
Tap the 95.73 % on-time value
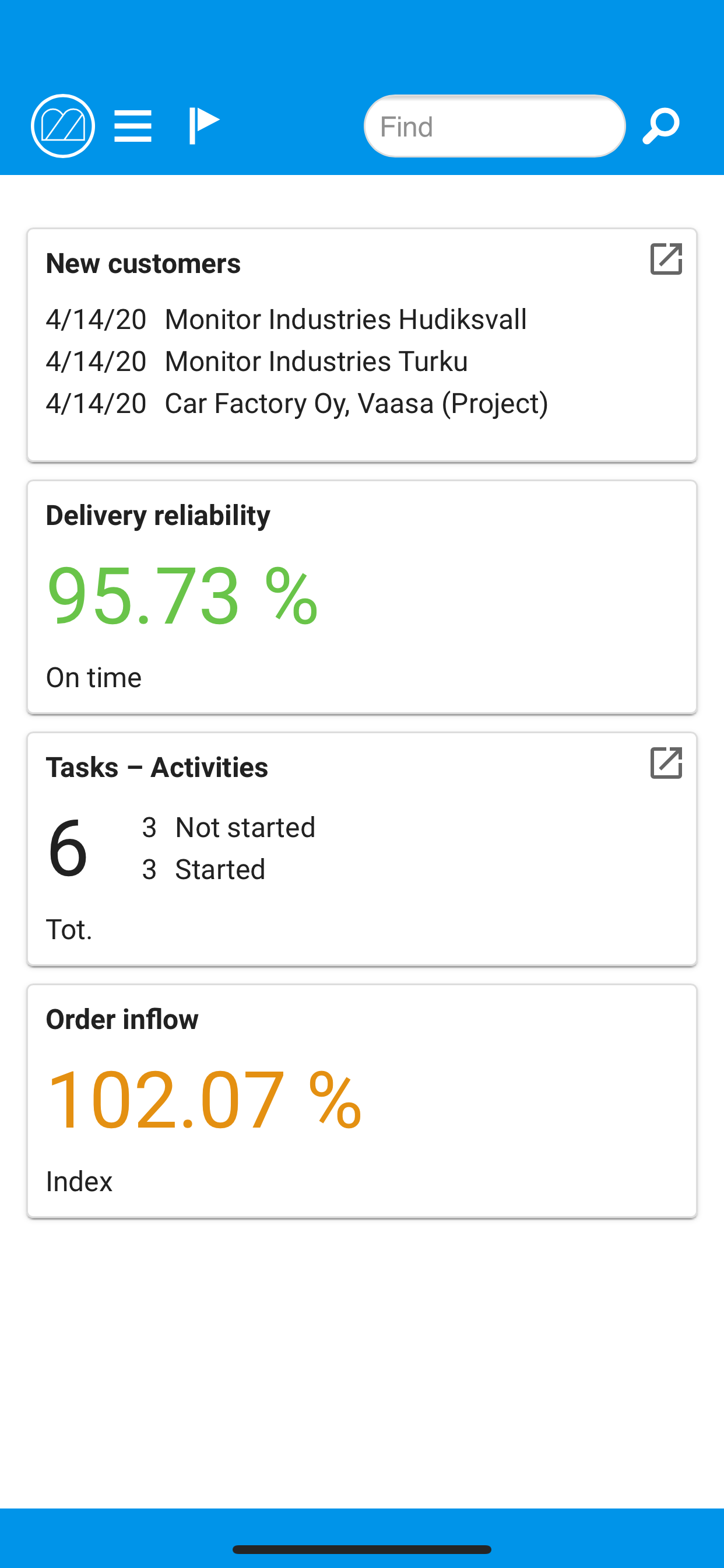(x=182, y=596)
